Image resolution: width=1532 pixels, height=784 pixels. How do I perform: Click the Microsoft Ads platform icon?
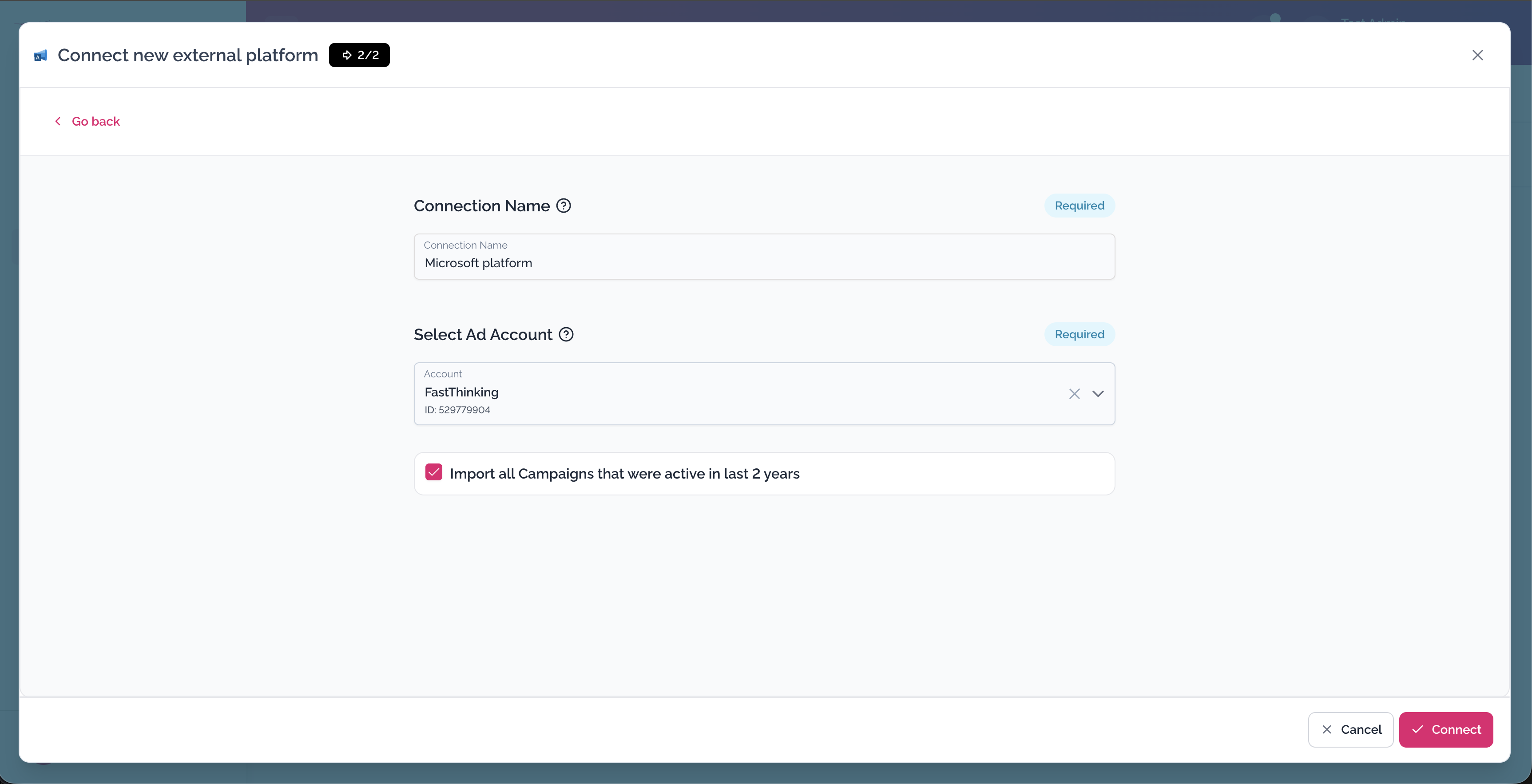tap(40, 56)
